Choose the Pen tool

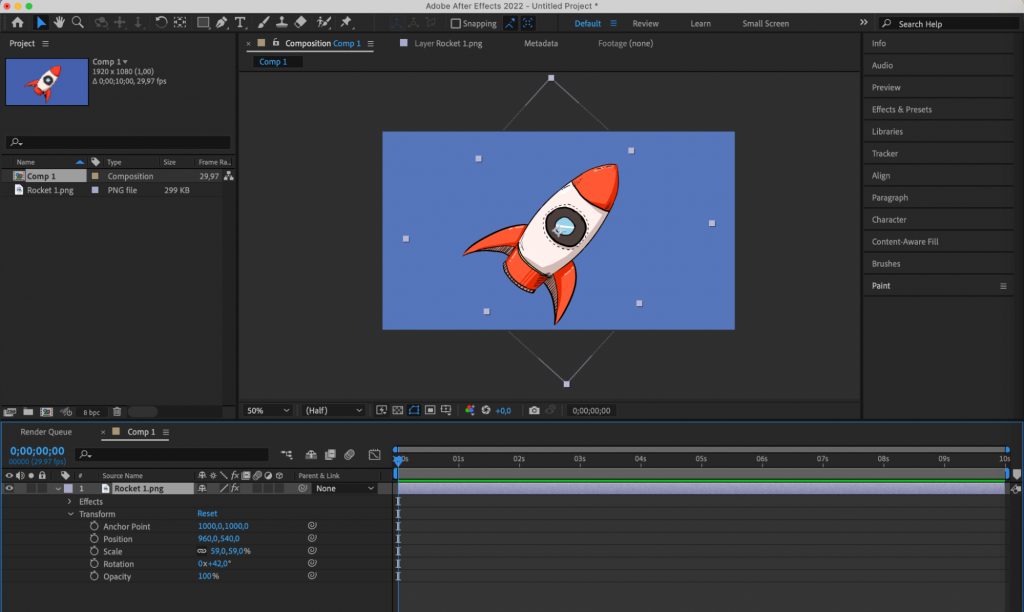[222, 22]
